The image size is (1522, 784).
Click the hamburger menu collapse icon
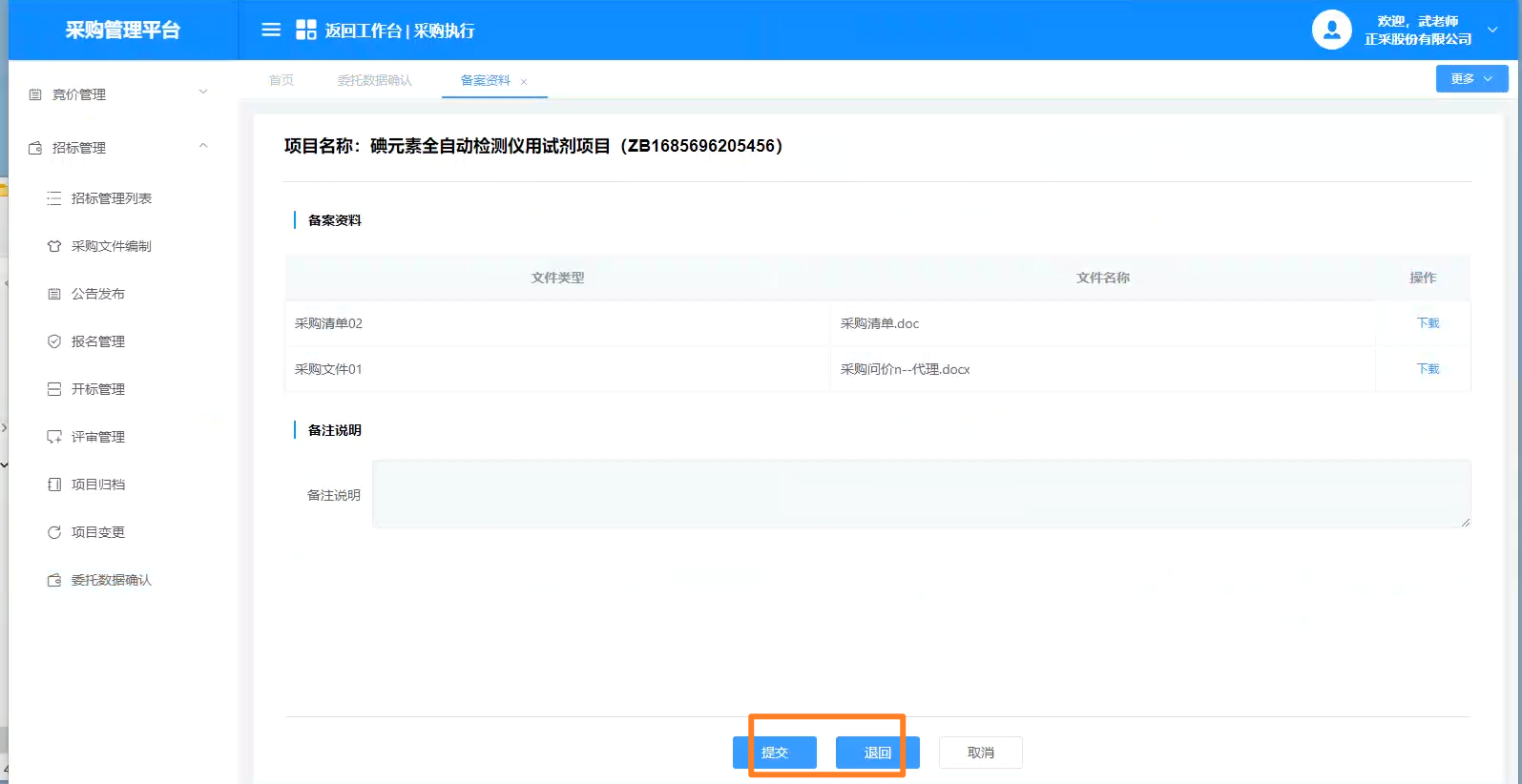pos(271,30)
